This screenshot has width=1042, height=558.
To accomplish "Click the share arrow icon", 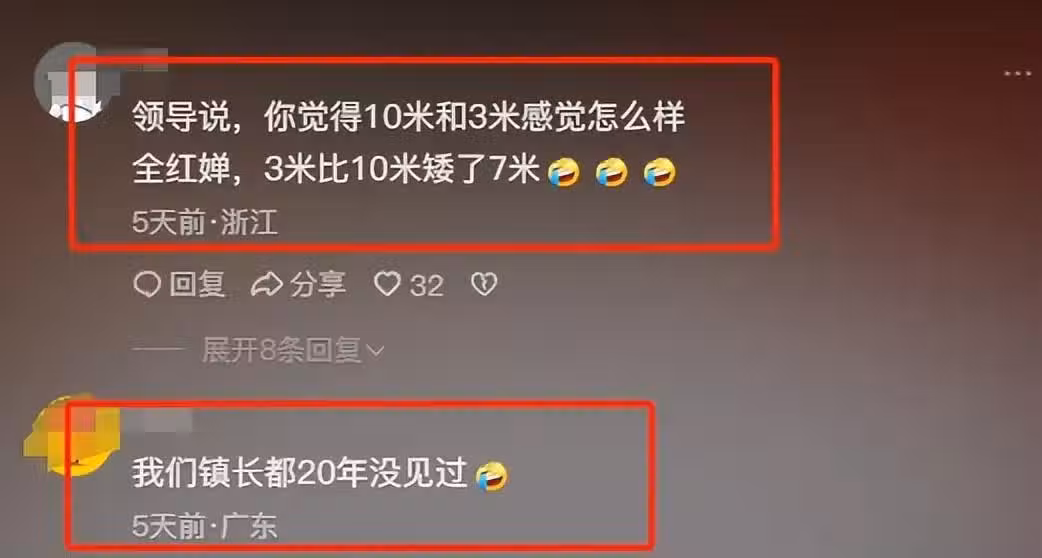I will (x=267, y=285).
